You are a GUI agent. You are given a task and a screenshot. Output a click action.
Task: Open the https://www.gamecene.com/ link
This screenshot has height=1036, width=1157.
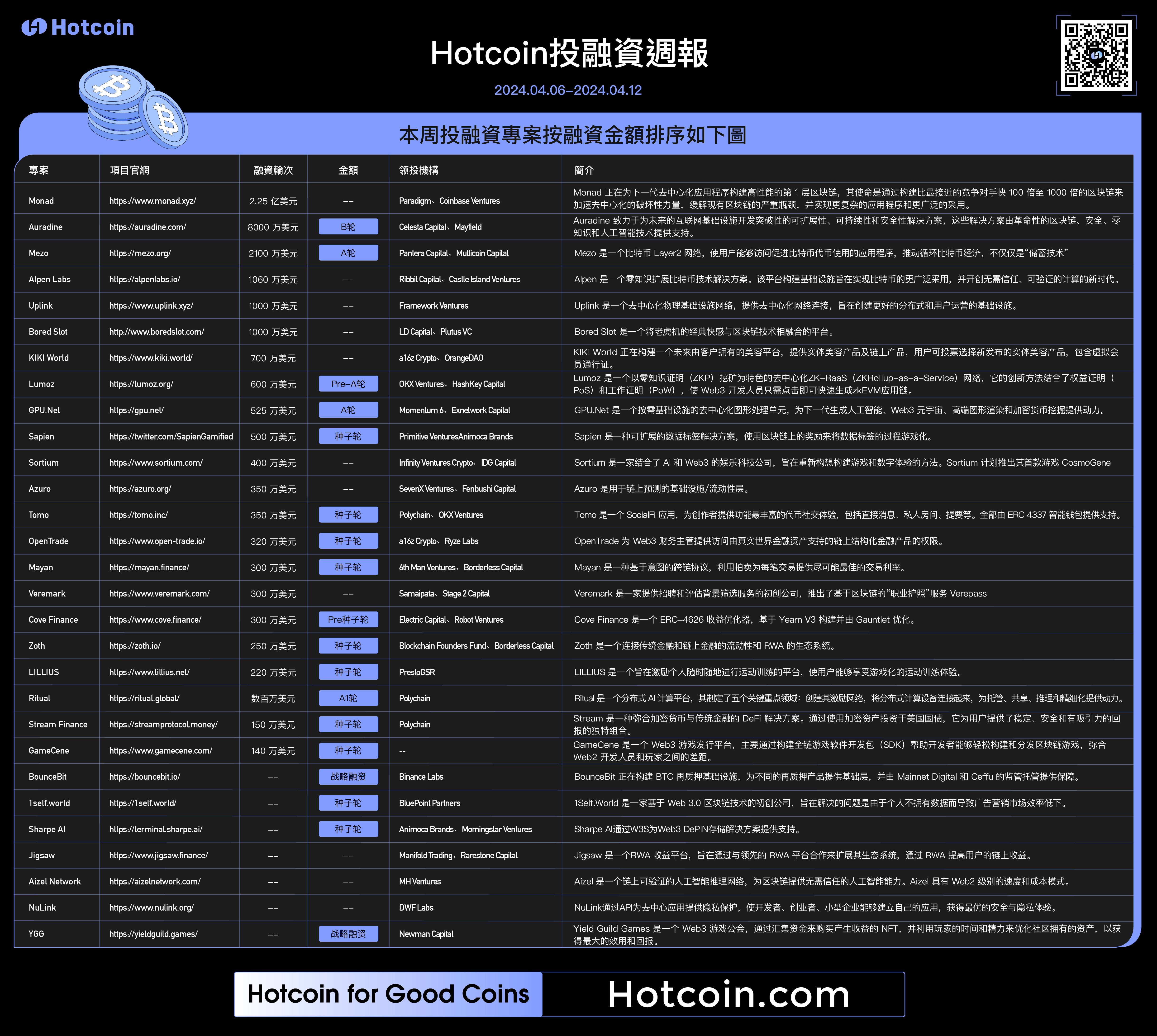[x=161, y=751]
